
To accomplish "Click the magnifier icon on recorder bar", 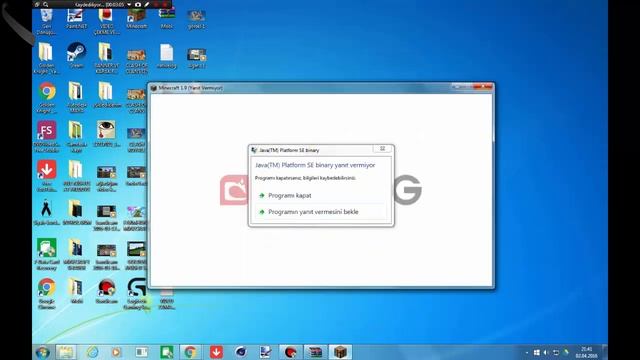I will coord(46,4).
